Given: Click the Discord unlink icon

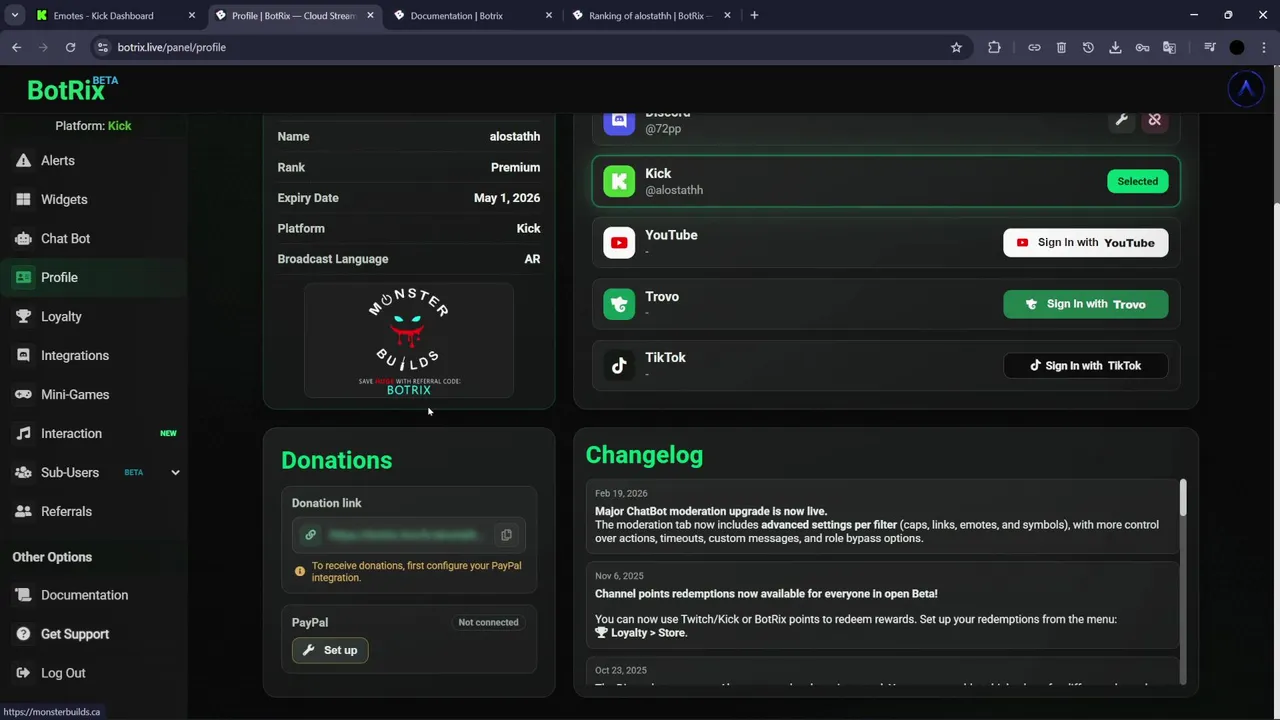Looking at the screenshot, I should [1154, 120].
